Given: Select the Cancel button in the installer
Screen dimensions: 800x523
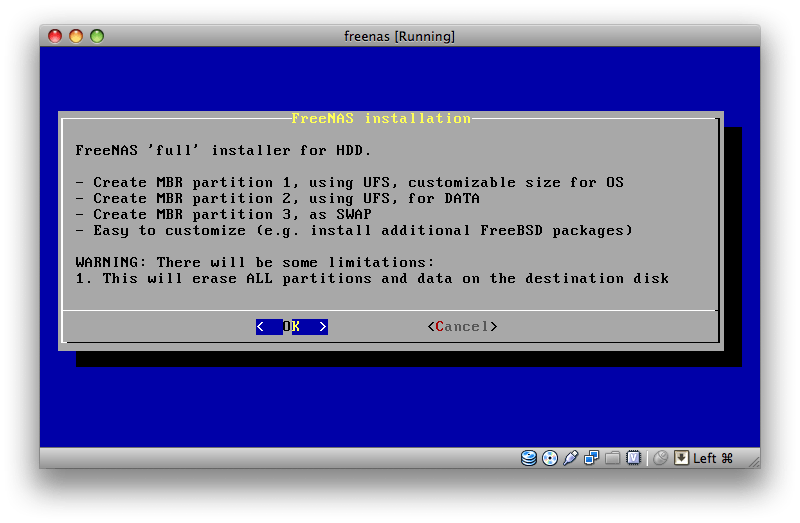Looking at the screenshot, I should pyautogui.click(x=462, y=327).
